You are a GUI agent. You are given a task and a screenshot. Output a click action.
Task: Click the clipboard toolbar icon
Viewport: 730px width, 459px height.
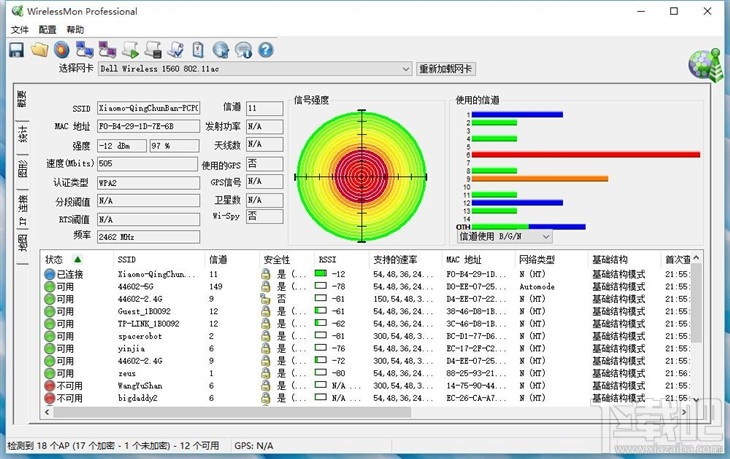tap(198, 50)
